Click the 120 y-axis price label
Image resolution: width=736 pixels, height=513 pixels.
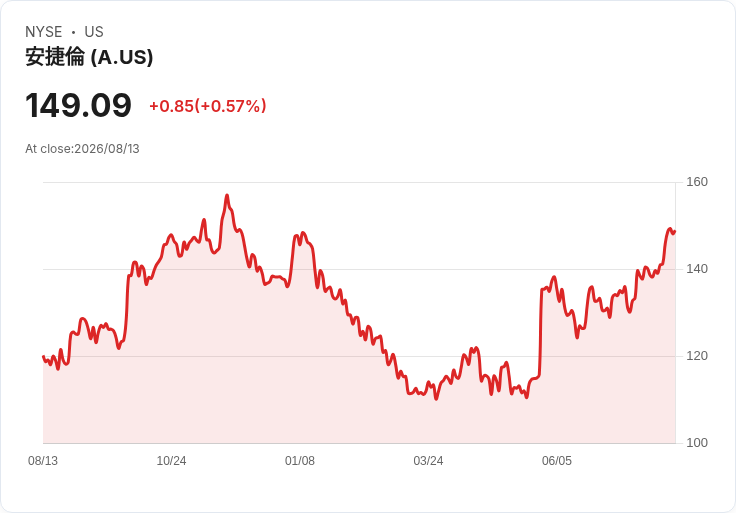697,356
